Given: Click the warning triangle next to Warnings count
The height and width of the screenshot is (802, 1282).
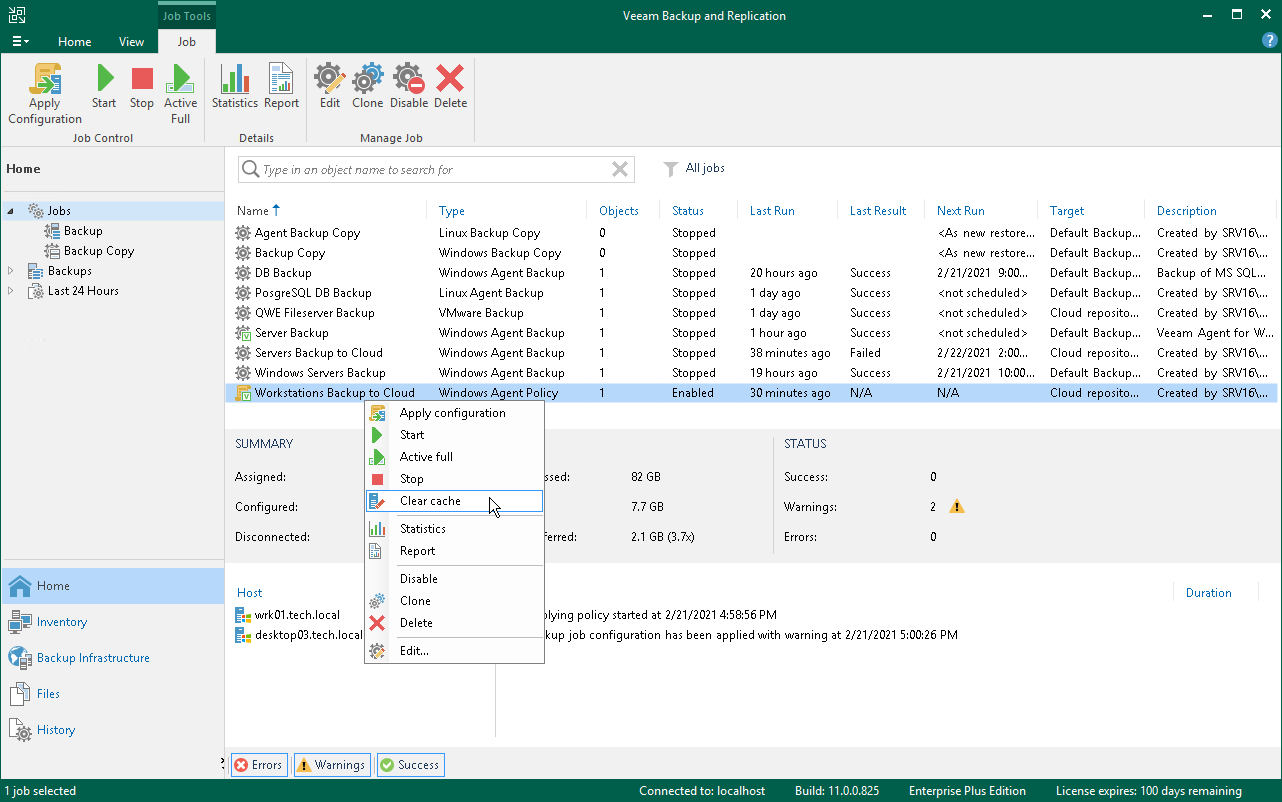Looking at the screenshot, I should point(957,507).
